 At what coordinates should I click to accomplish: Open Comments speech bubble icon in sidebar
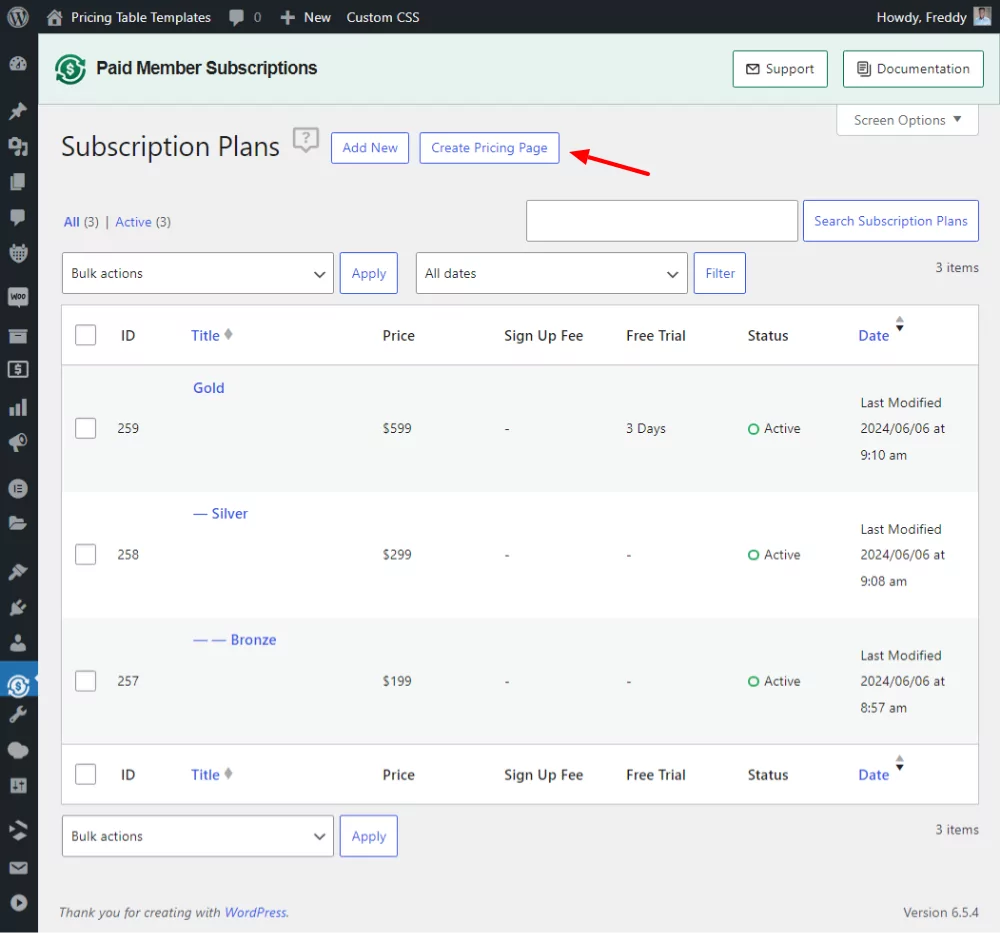tap(18, 217)
